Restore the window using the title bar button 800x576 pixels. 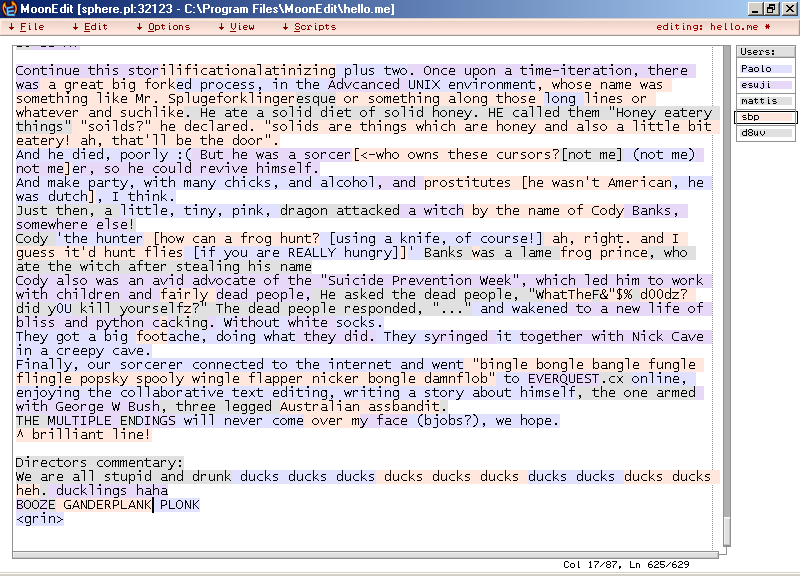pyautogui.click(x=772, y=8)
